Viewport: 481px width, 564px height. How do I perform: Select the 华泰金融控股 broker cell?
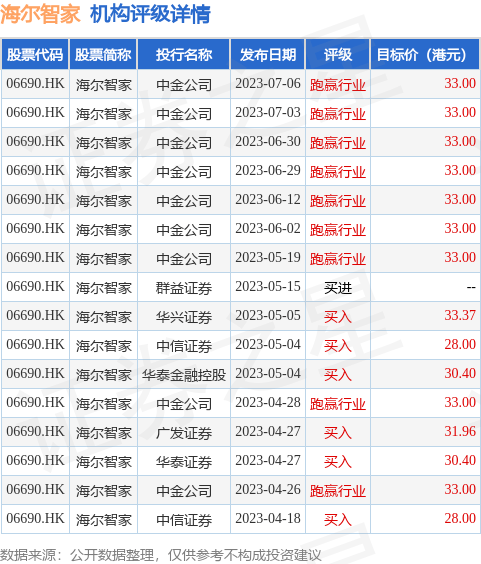pos(183,374)
